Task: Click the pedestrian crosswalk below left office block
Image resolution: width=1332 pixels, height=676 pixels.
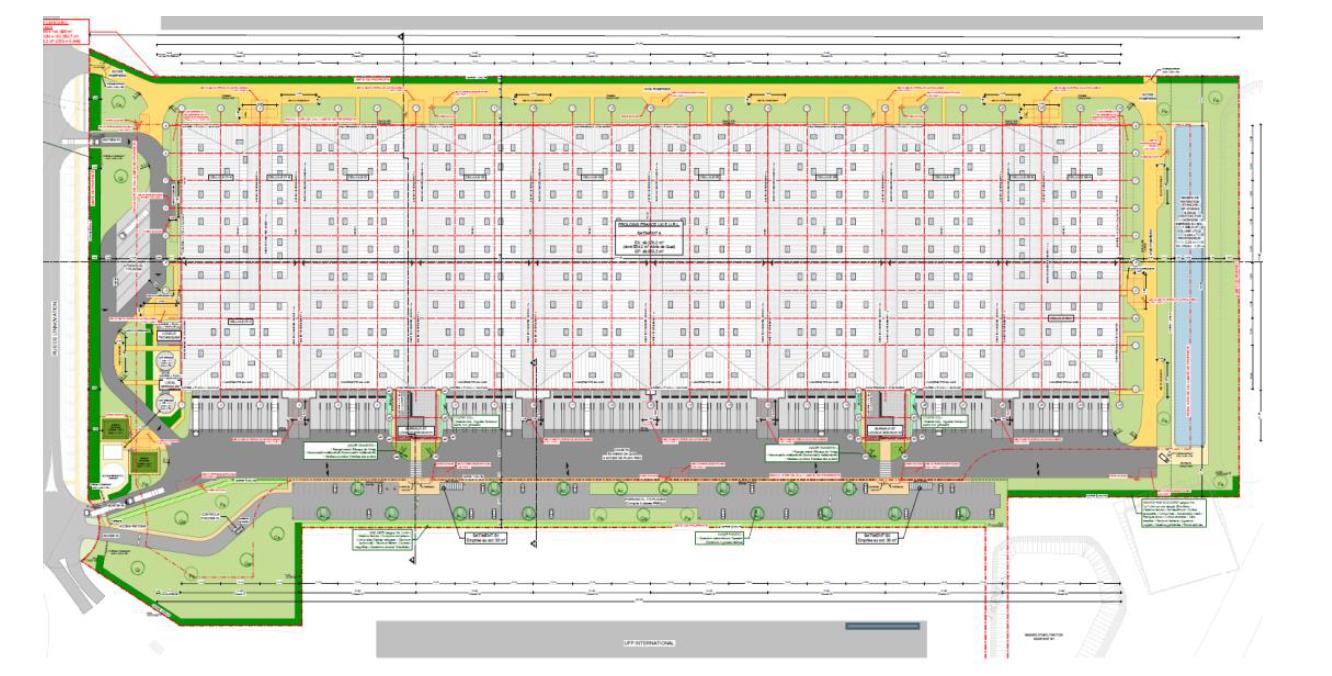Action: click(x=418, y=466)
